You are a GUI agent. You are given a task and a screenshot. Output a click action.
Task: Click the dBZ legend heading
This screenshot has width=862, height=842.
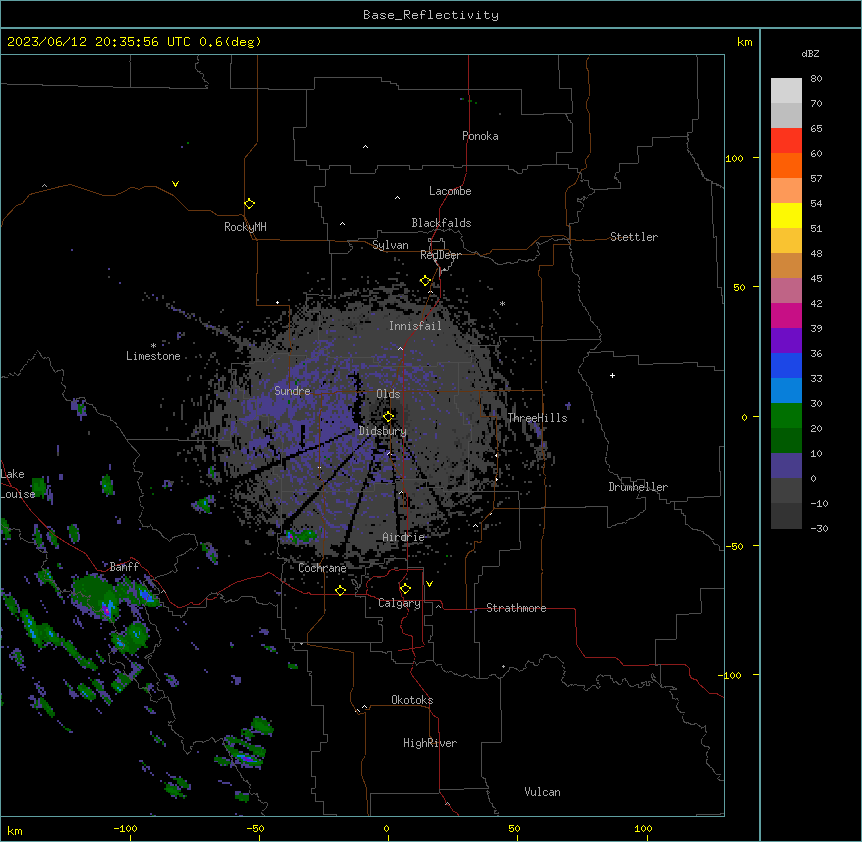[810, 53]
